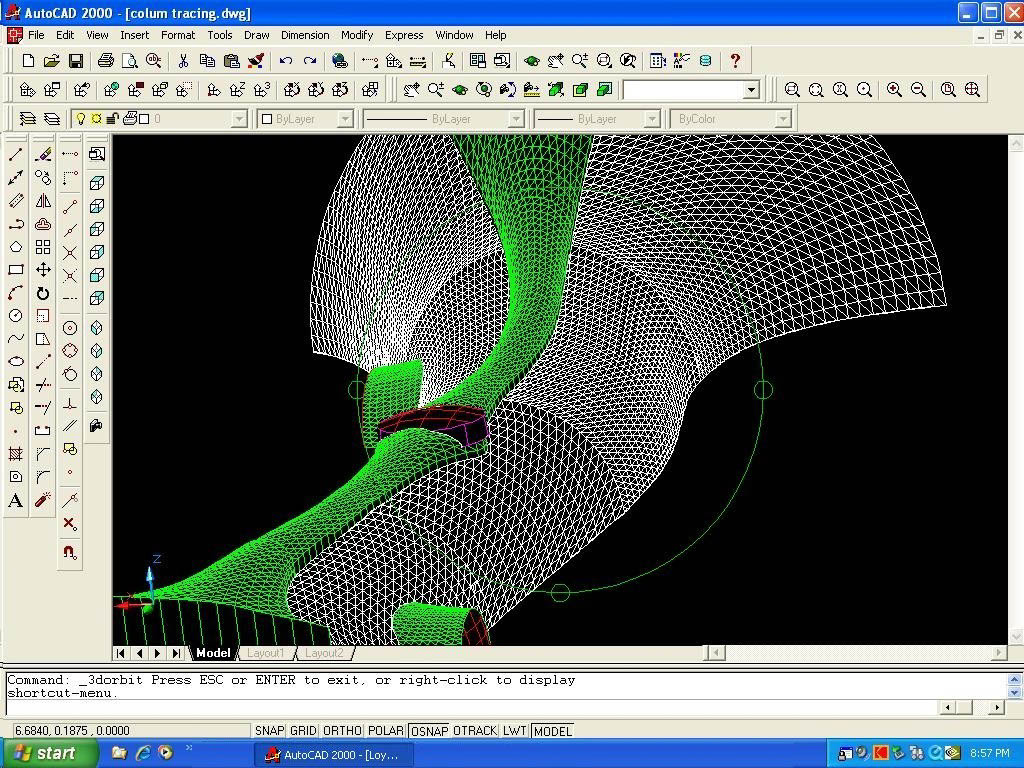The image size is (1024, 768).
Task: Disable OSNAP in the status bar
Action: point(429,731)
